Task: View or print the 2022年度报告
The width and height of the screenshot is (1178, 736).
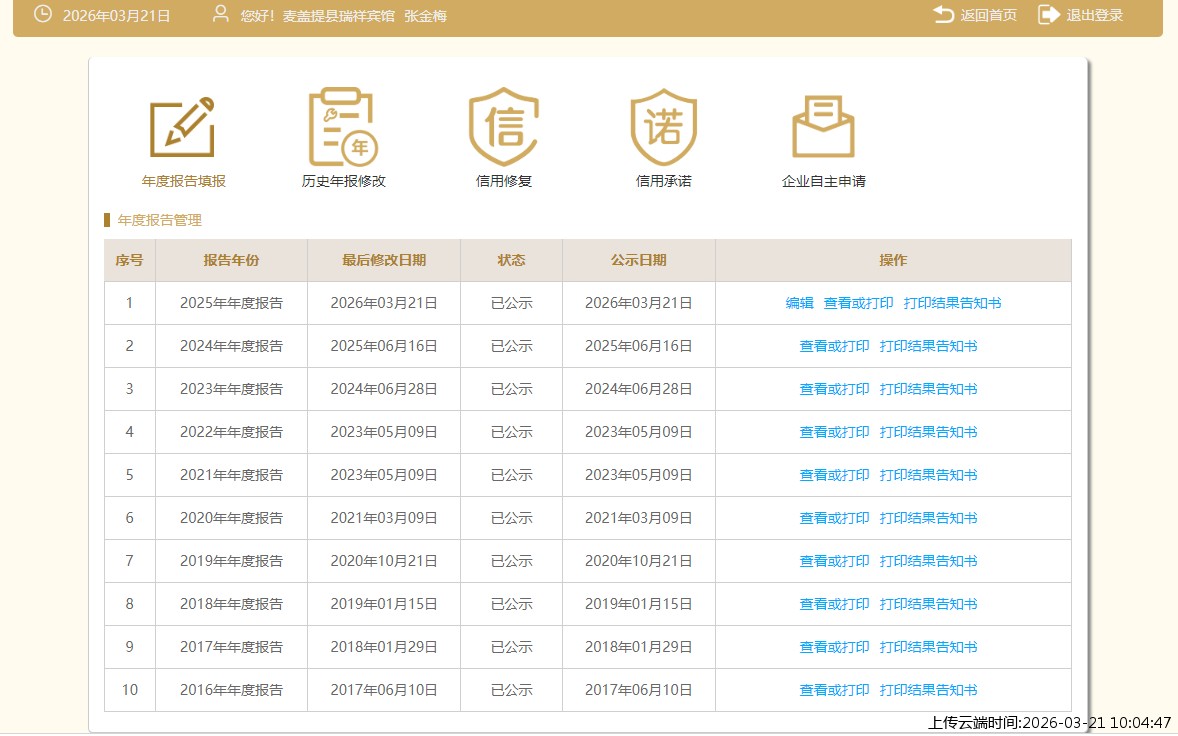Action: click(834, 432)
